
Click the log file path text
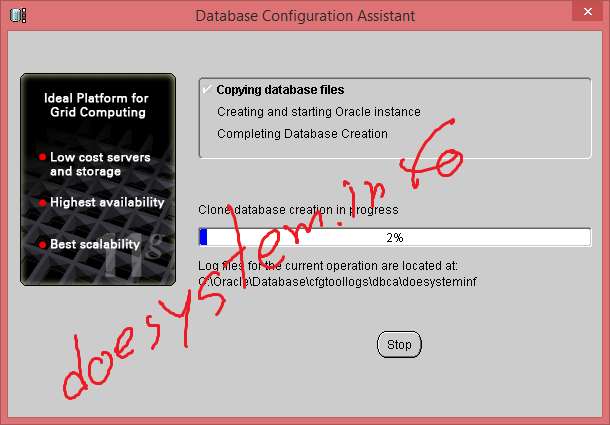coord(337,281)
